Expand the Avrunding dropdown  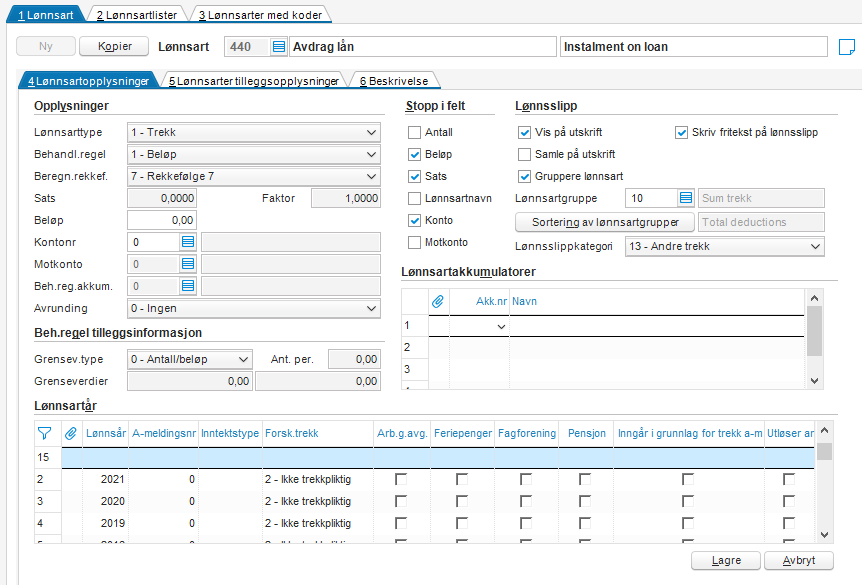click(x=254, y=308)
